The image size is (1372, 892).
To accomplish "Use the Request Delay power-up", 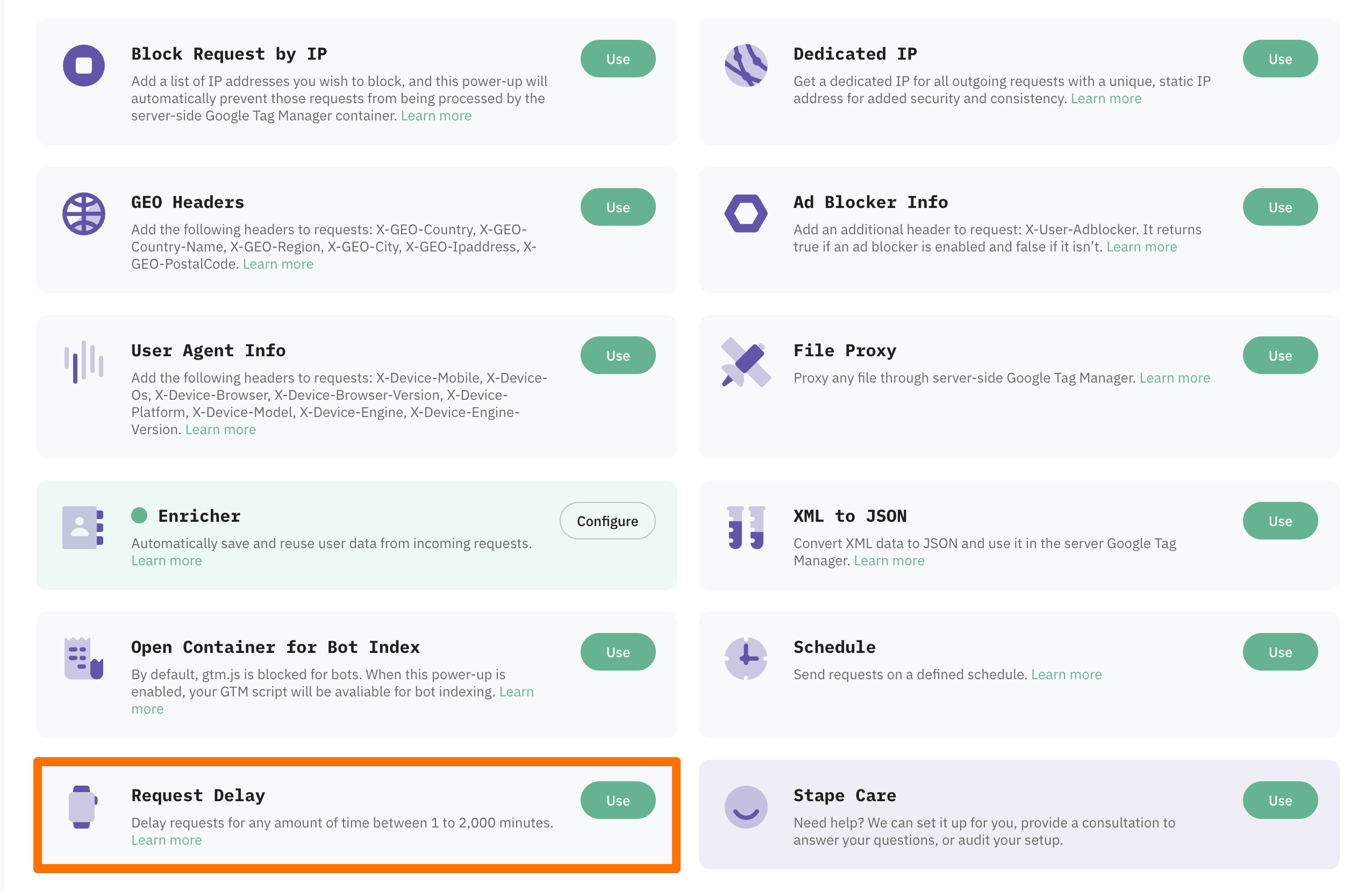I will click(617, 800).
